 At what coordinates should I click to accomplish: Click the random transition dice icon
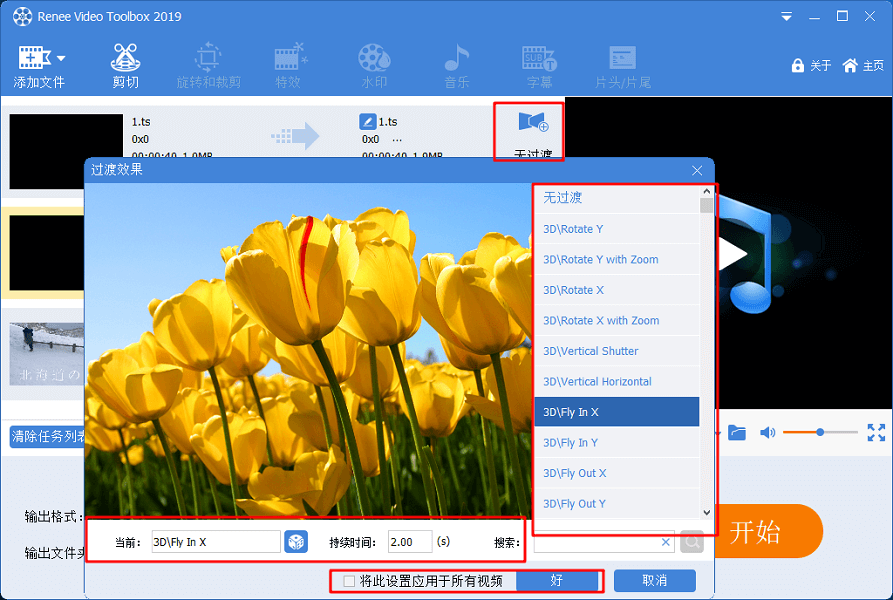tap(296, 542)
